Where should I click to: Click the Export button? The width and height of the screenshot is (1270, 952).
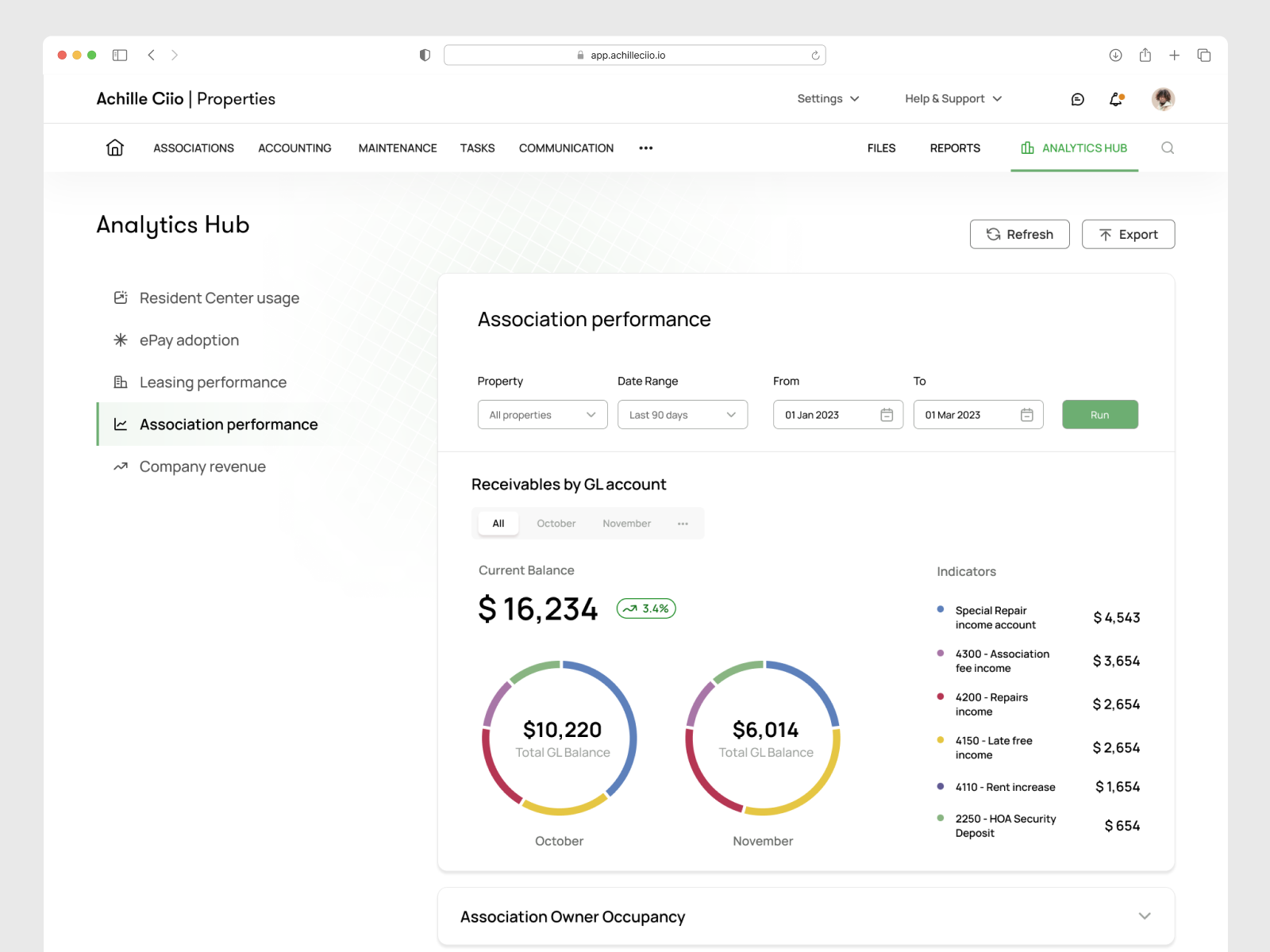coord(1128,234)
